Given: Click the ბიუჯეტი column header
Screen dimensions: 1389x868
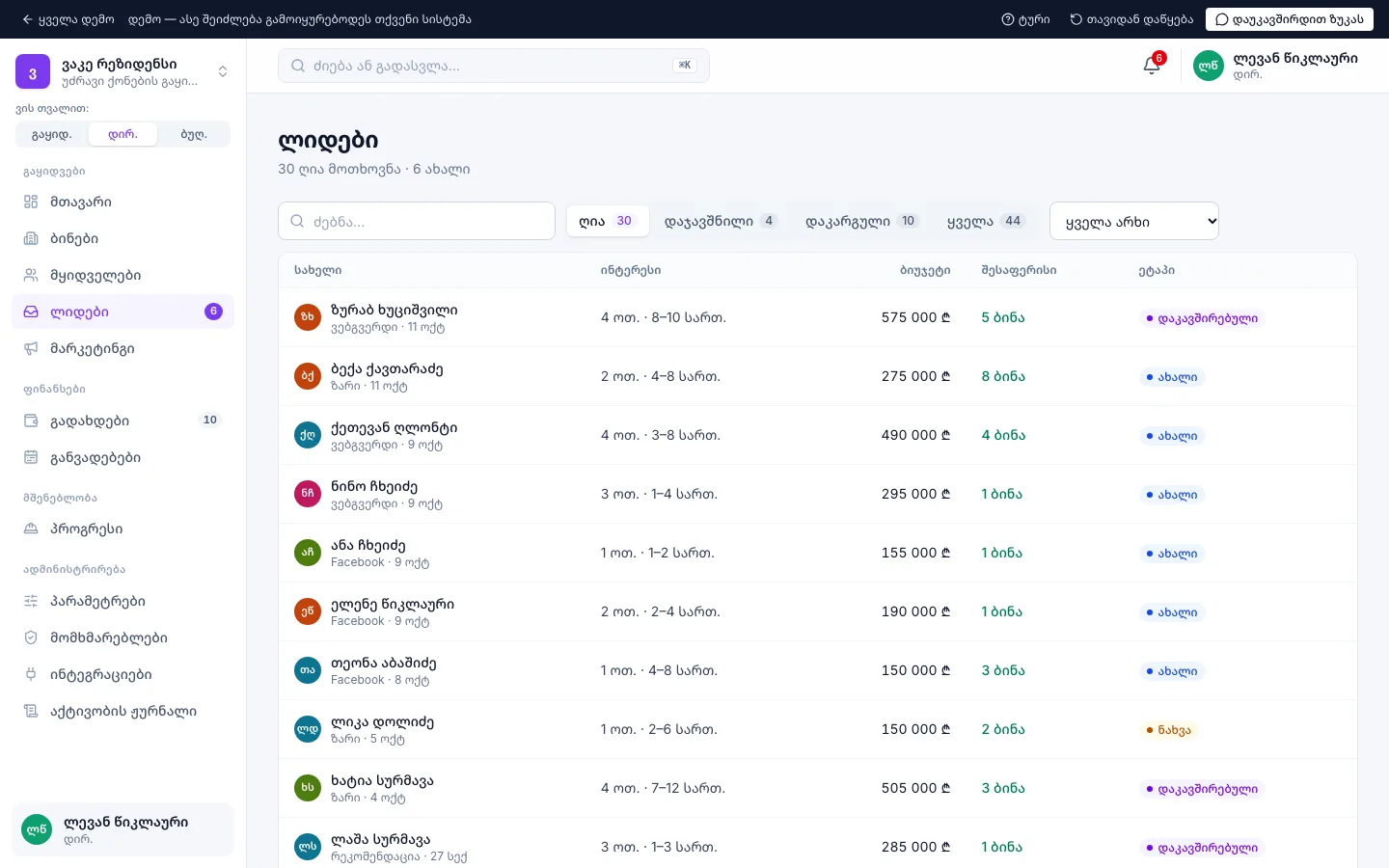Looking at the screenshot, I should (x=925, y=270).
